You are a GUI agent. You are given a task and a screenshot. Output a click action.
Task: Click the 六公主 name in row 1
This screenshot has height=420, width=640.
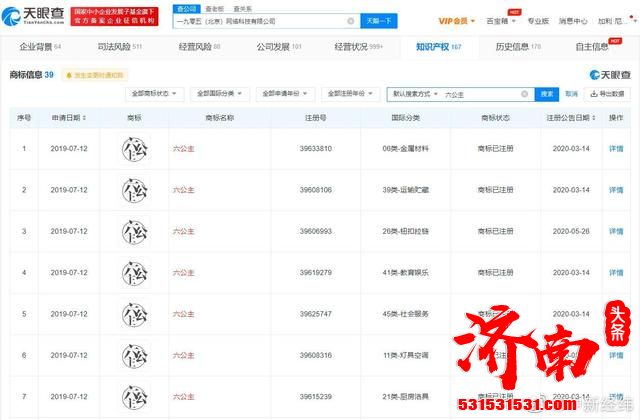[184, 149]
